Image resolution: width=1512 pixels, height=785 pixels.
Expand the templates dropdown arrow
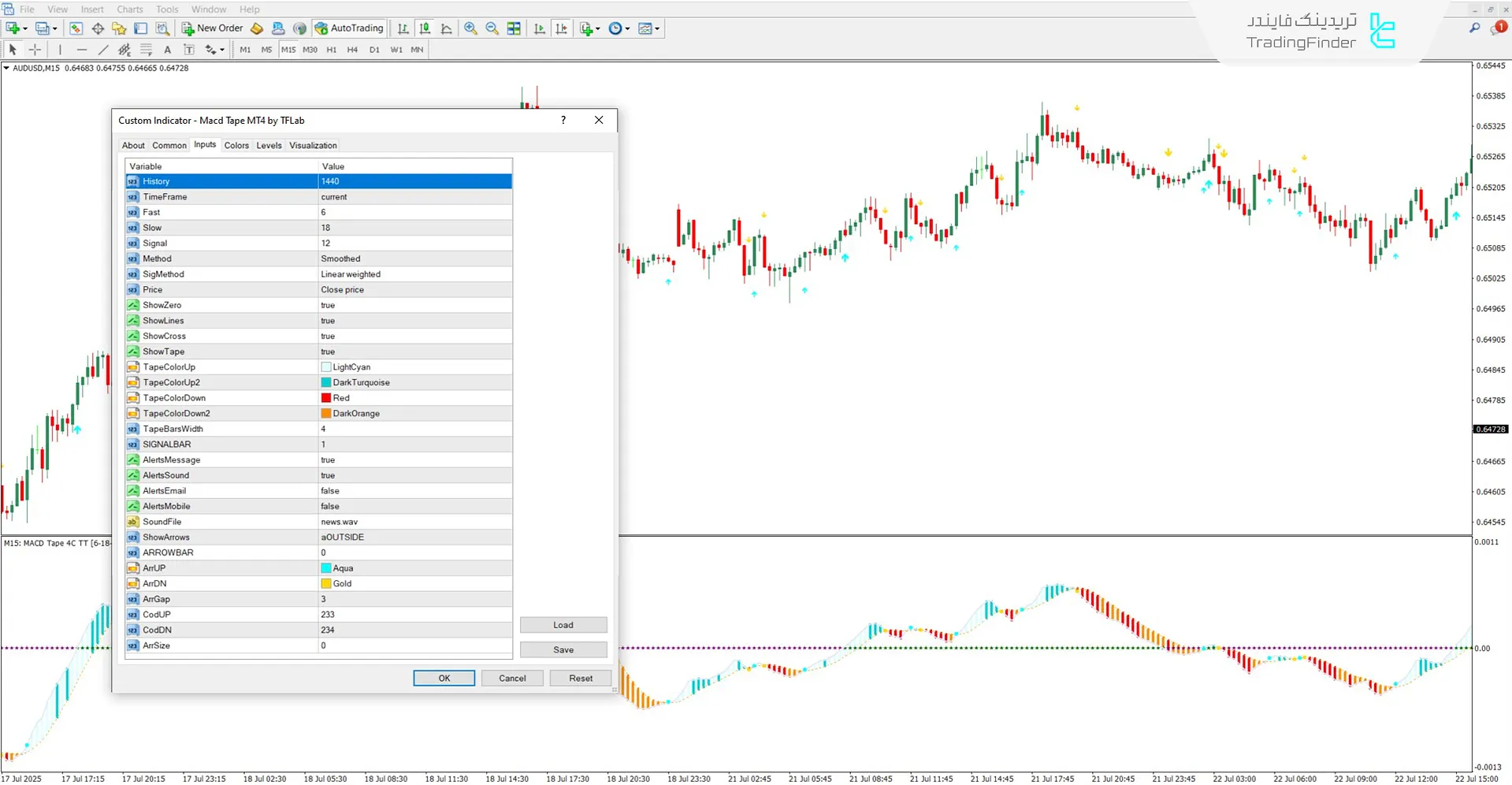659,28
